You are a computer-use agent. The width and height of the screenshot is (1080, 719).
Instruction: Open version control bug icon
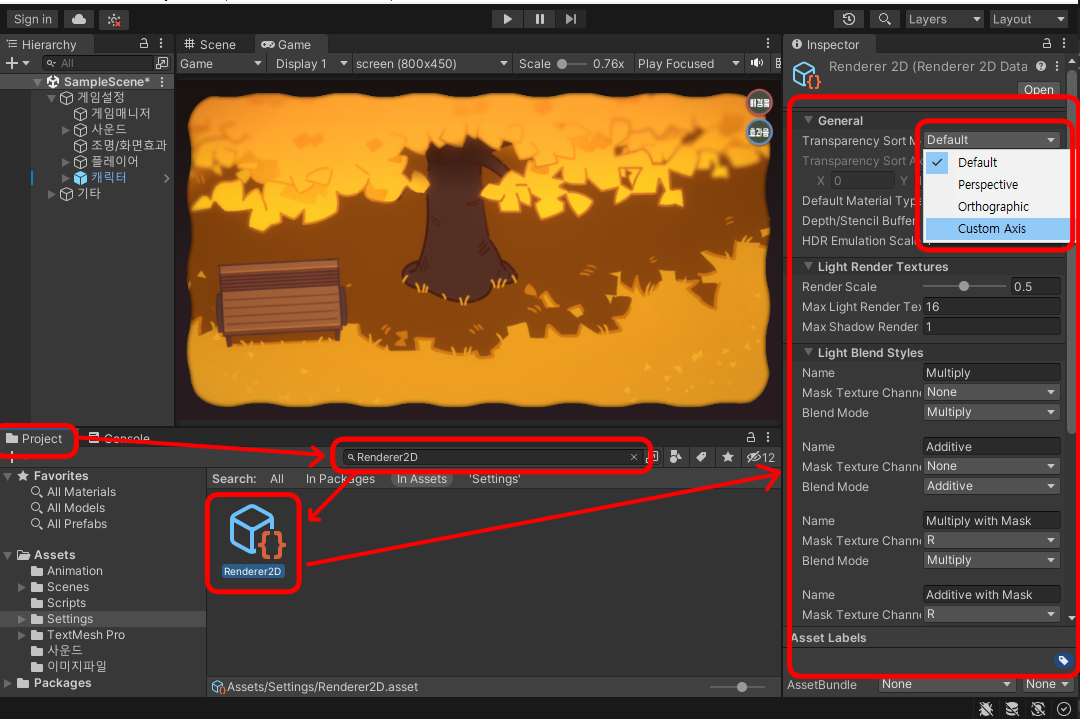[x=114, y=20]
